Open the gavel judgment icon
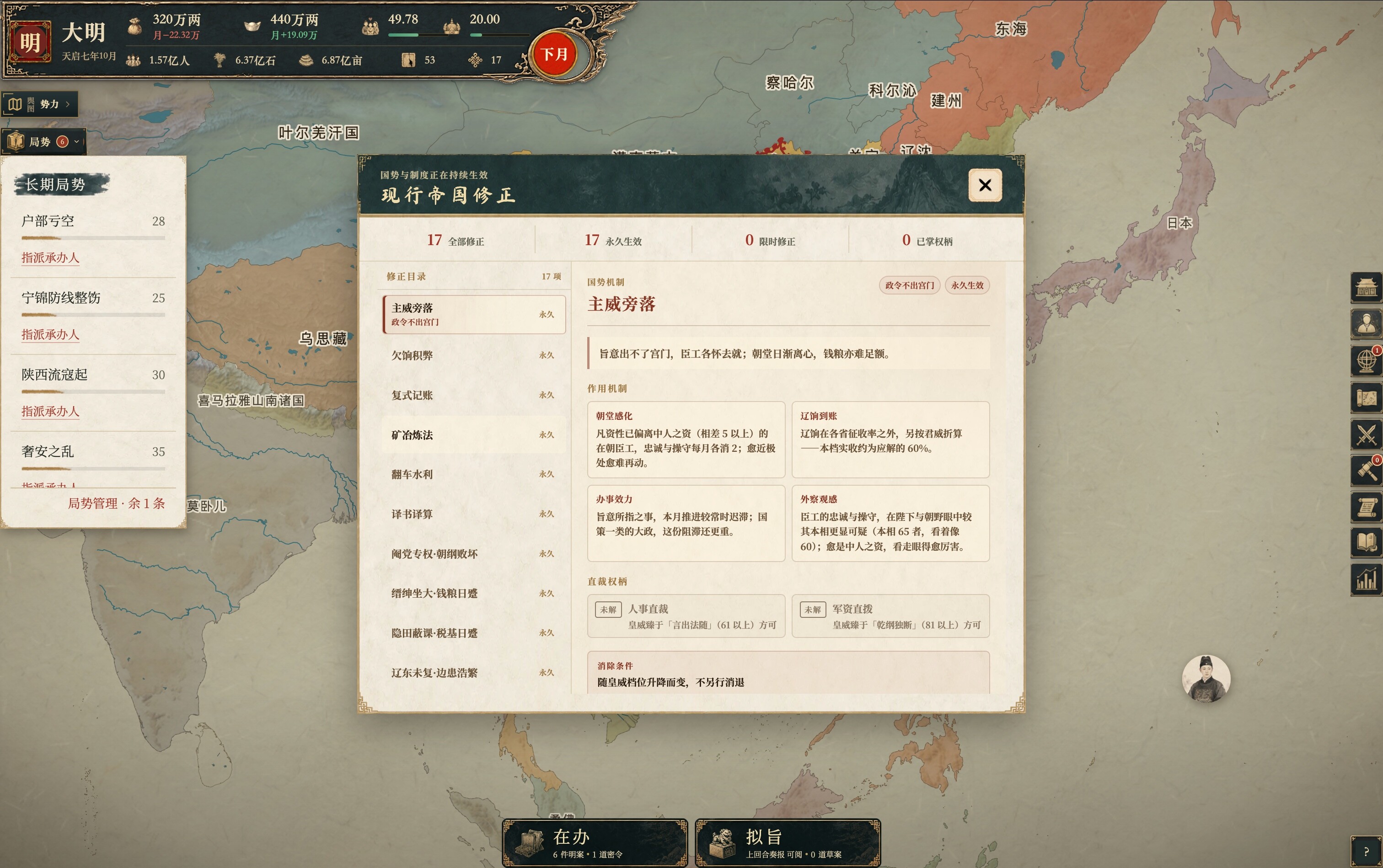The image size is (1383, 868). pos(1366,471)
